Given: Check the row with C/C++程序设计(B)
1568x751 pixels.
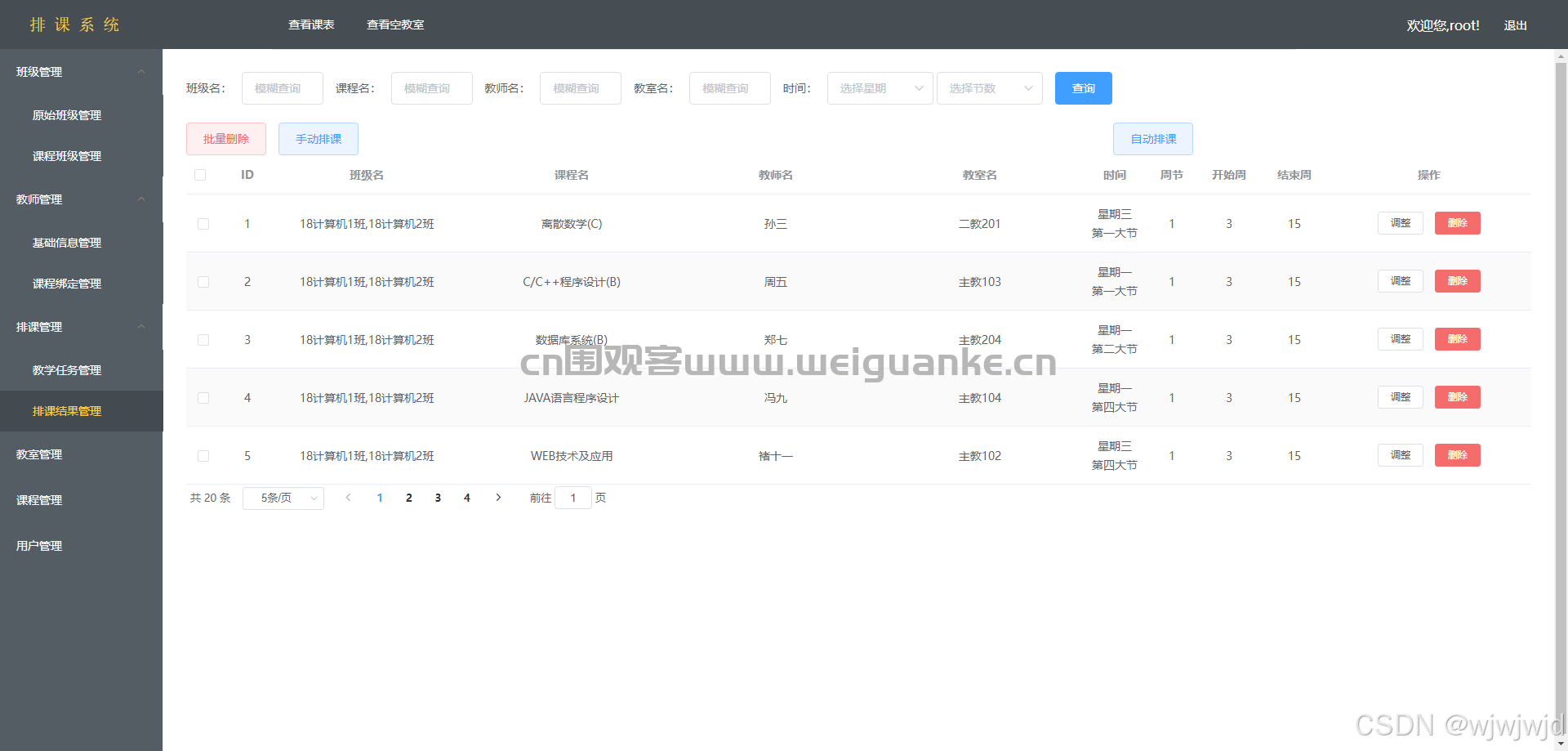Looking at the screenshot, I should coord(203,282).
